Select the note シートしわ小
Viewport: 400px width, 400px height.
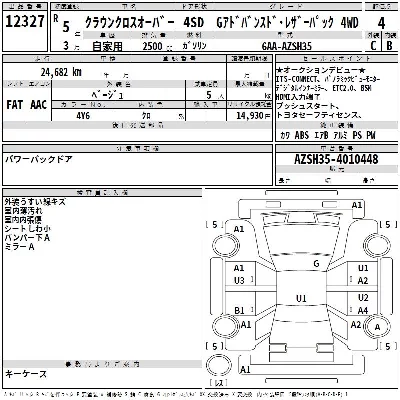point(28,229)
